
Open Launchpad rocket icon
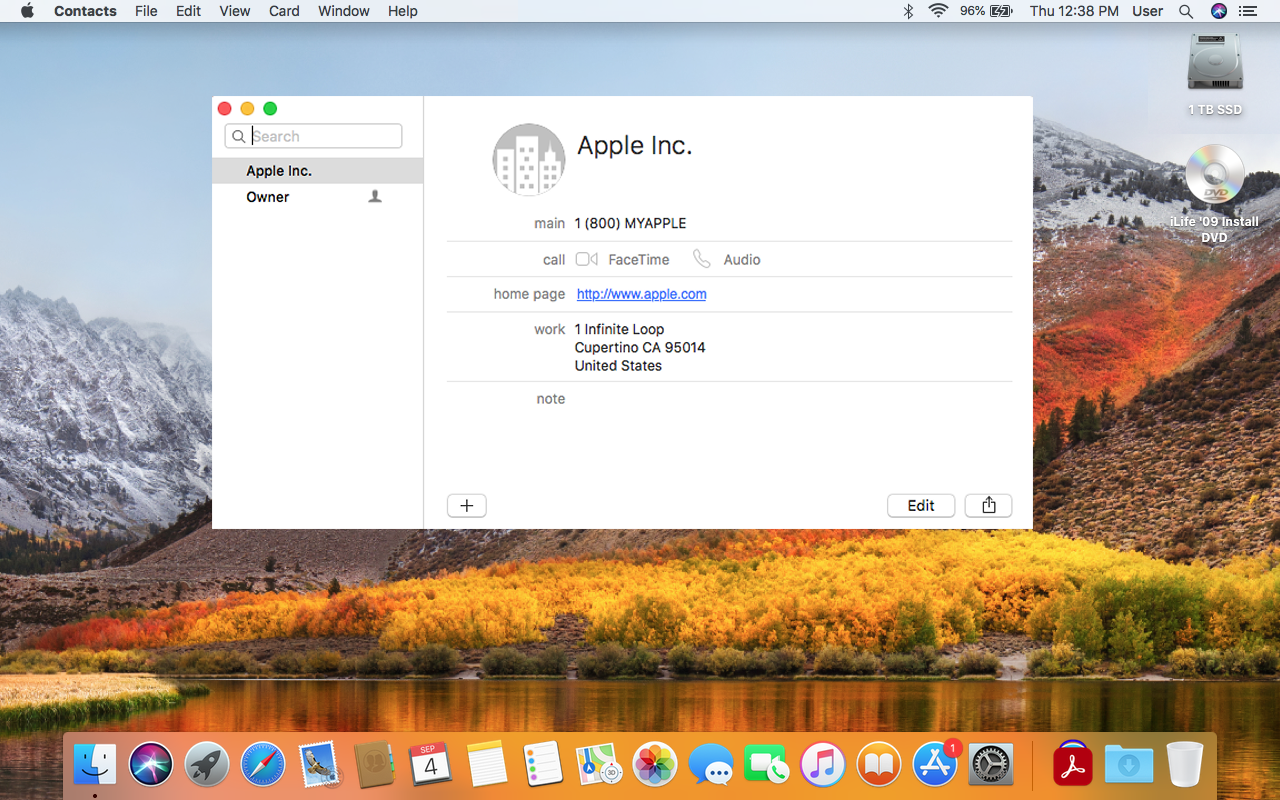click(207, 766)
